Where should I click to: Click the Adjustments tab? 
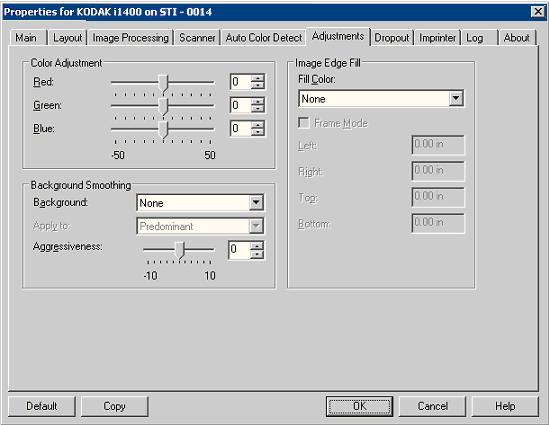click(338, 36)
